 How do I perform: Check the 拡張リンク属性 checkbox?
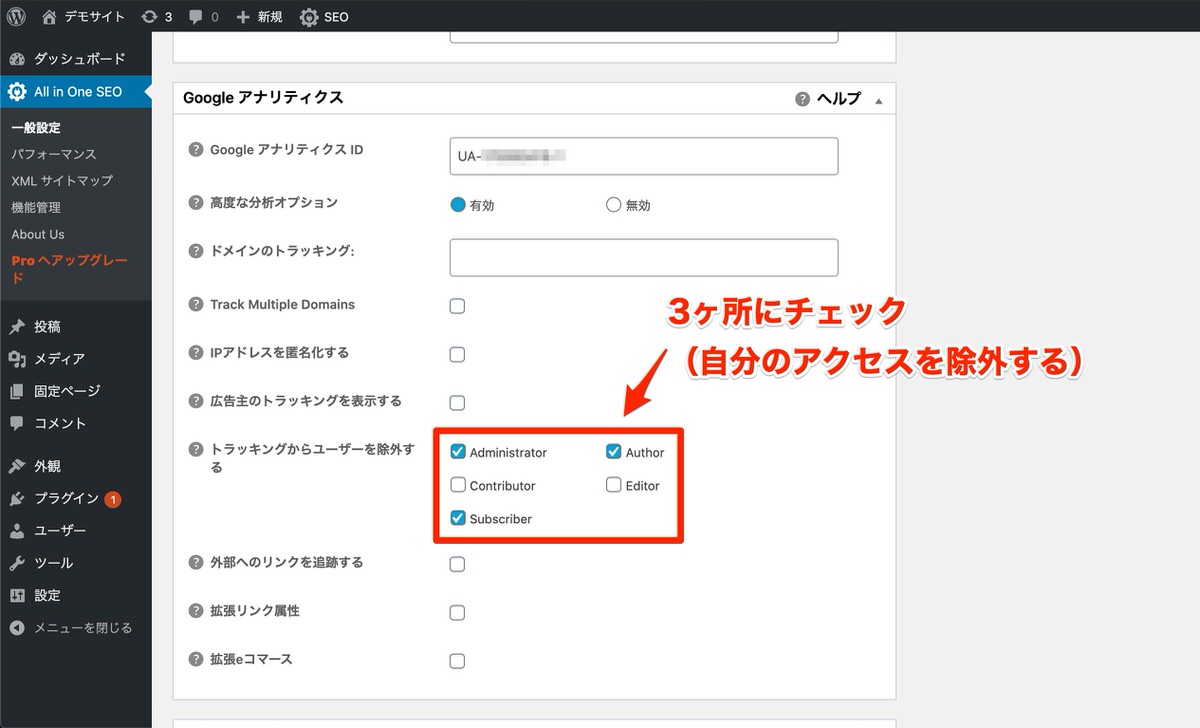pos(458,613)
